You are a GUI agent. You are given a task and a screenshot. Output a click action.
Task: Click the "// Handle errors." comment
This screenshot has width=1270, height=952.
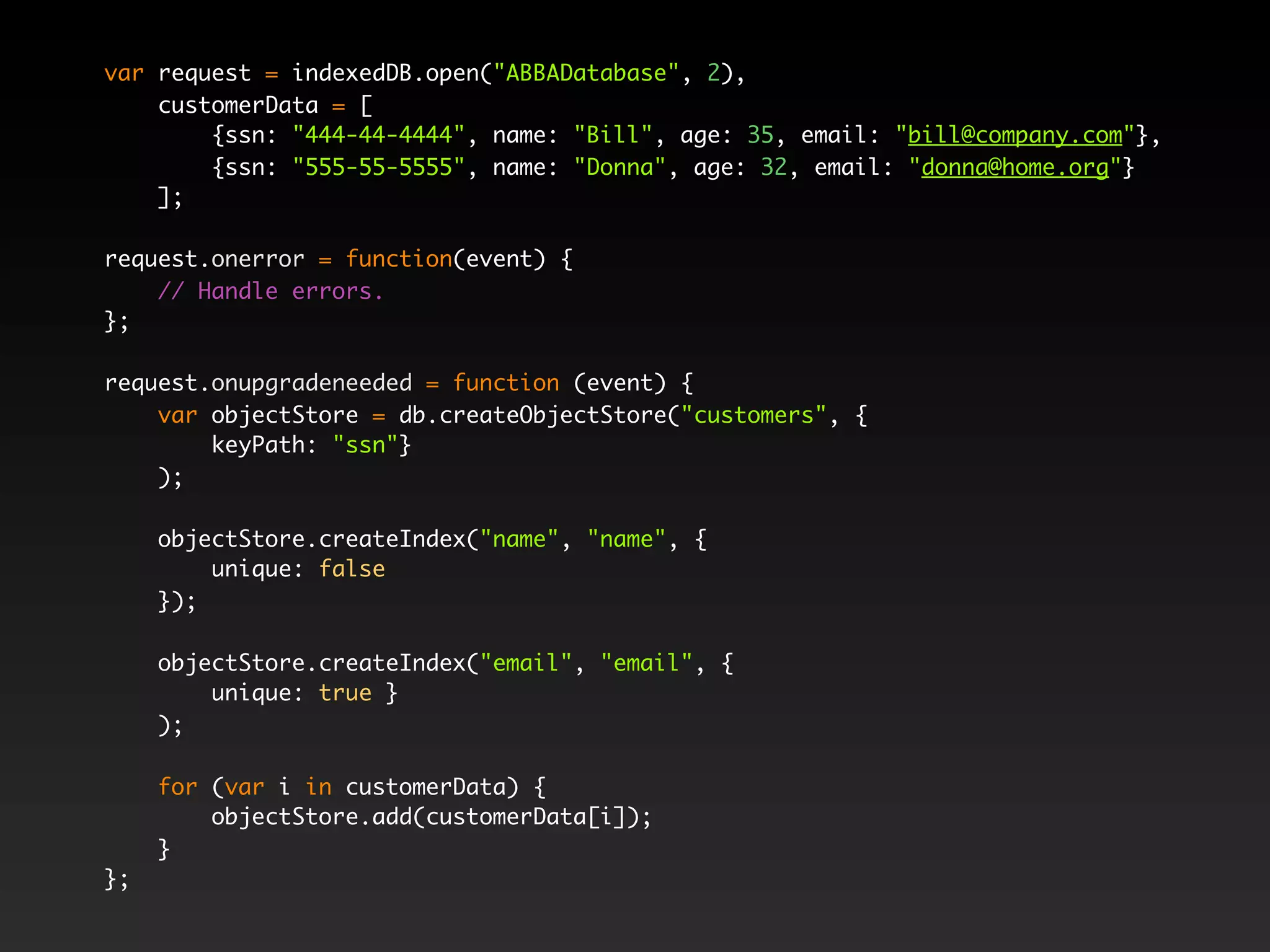click(x=270, y=291)
